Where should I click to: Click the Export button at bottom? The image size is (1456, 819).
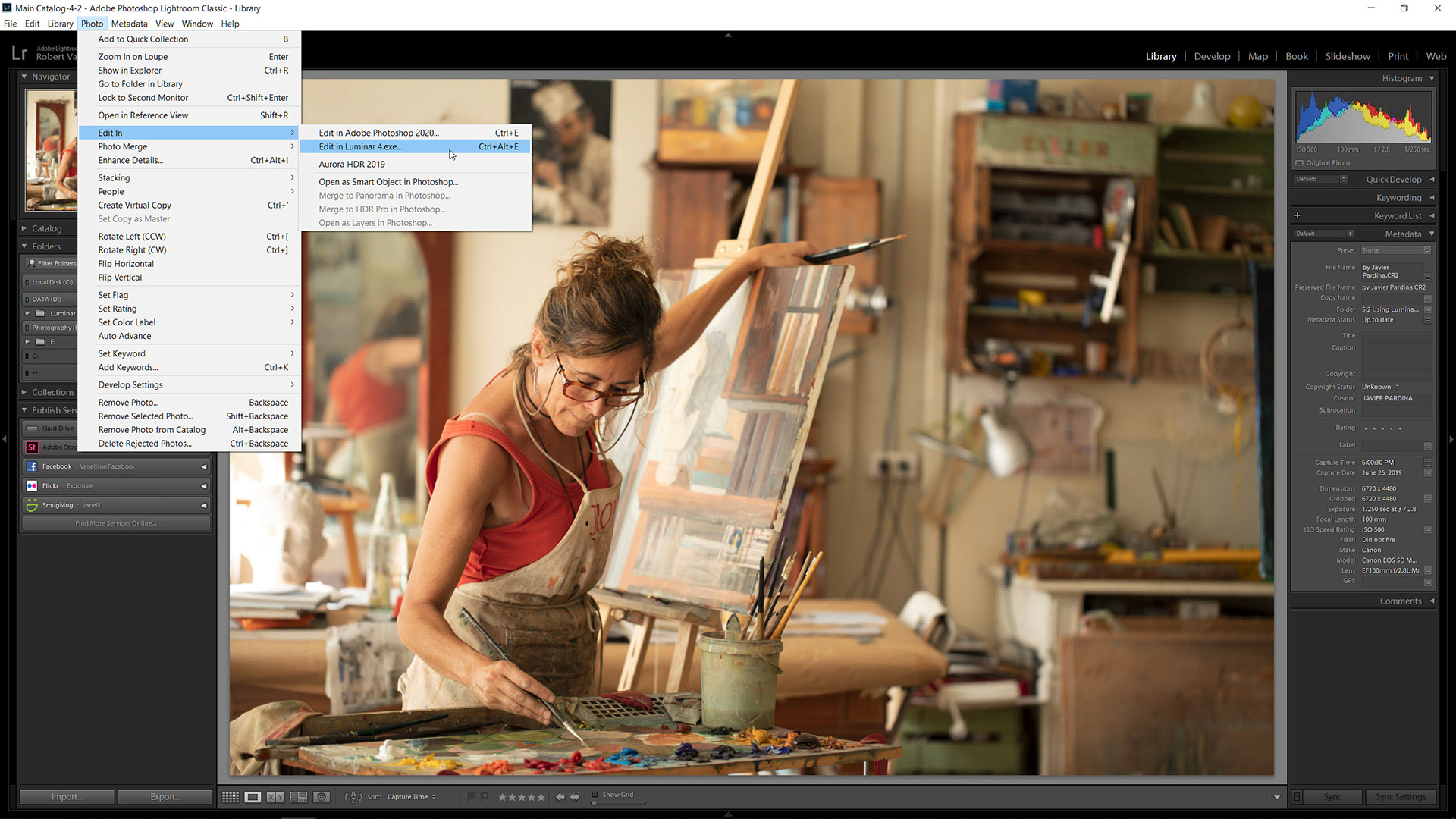(163, 796)
